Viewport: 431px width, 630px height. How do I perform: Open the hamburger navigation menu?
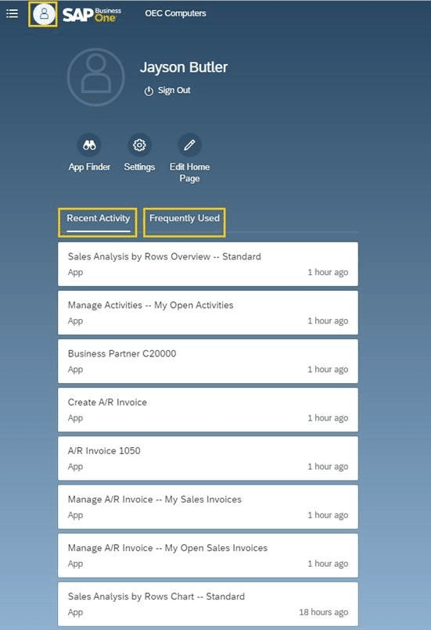click(x=12, y=14)
